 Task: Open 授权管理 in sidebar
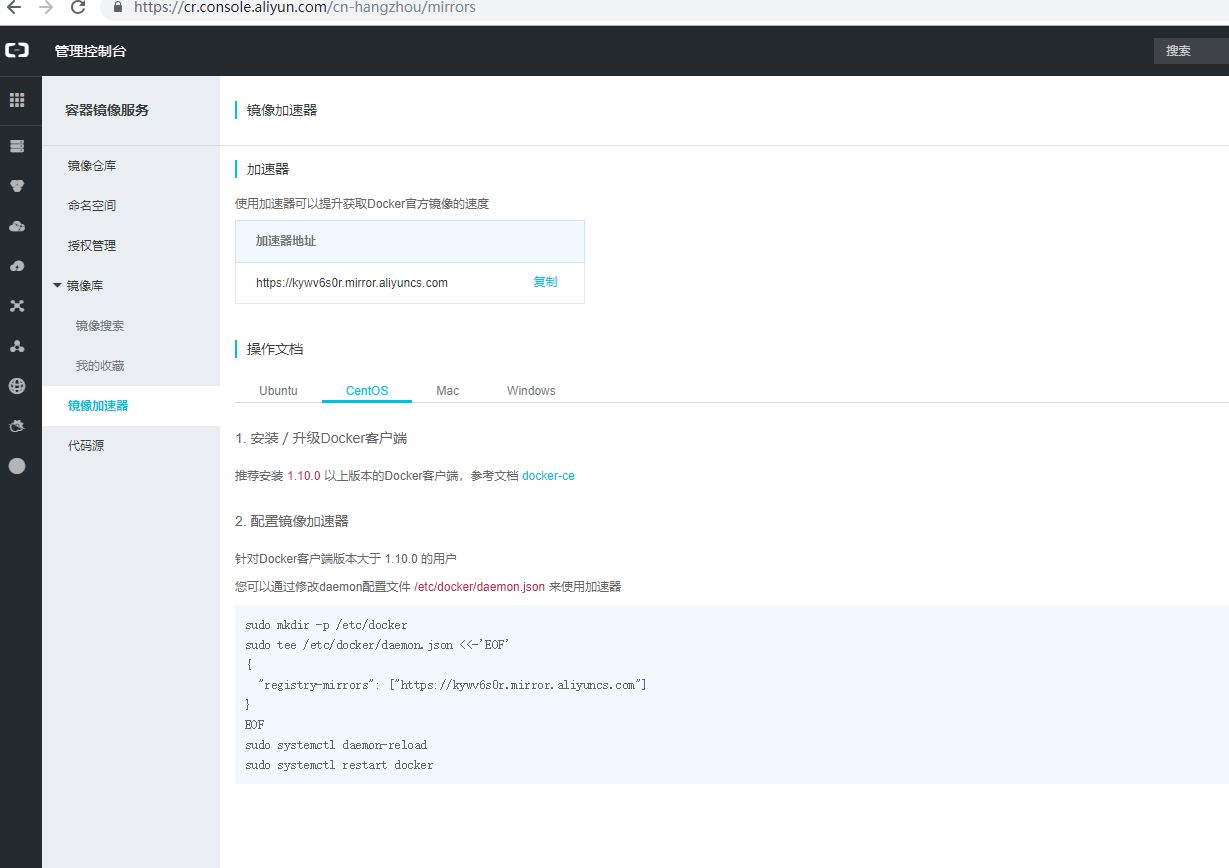click(x=92, y=246)
